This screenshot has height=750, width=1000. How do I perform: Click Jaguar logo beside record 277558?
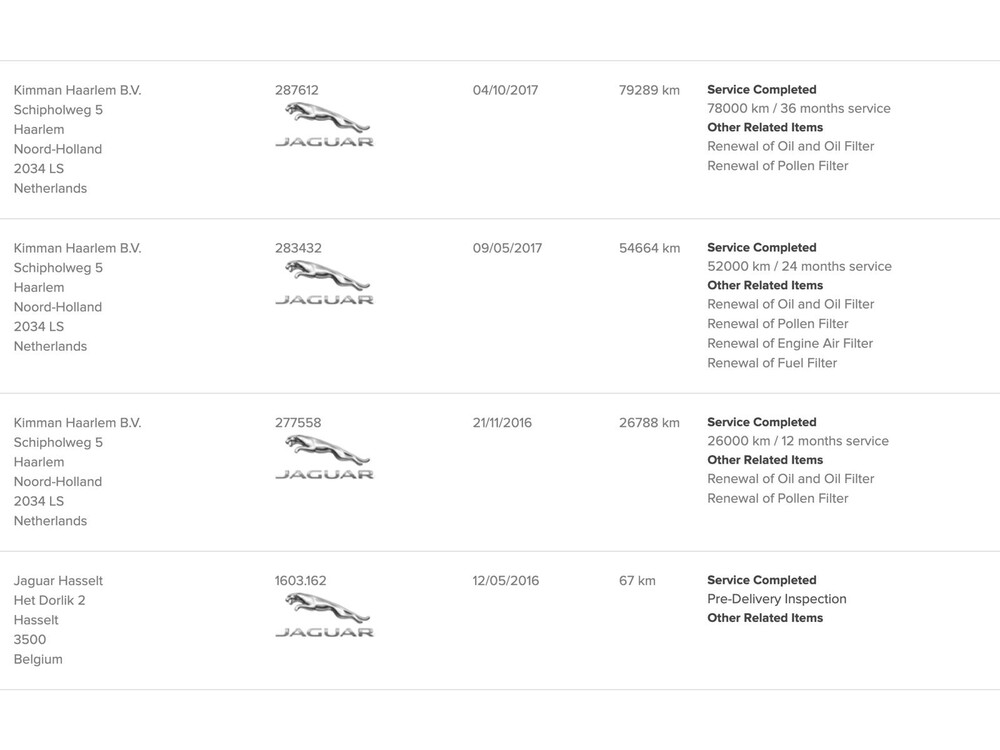point(324,458)
